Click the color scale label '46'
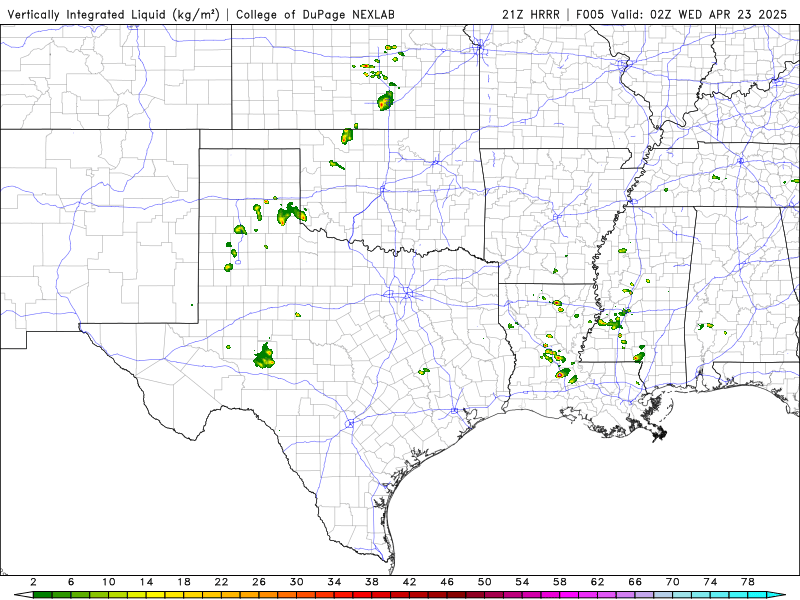The image size is (800, 600). click(447, 582)
